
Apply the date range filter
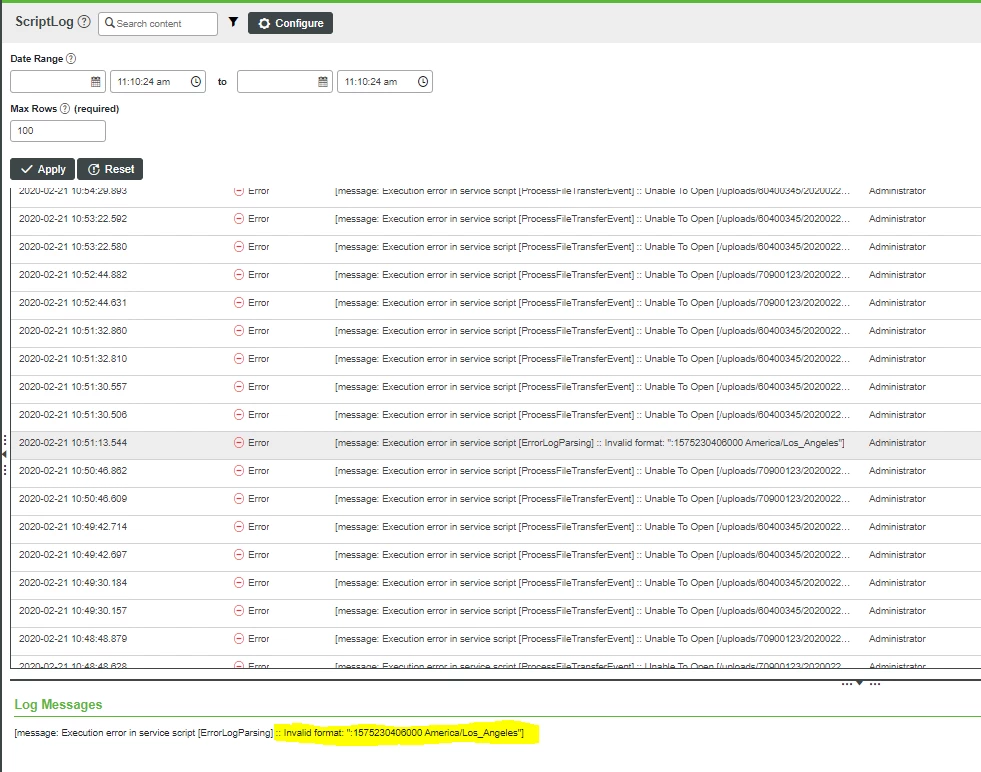[43, 169]
